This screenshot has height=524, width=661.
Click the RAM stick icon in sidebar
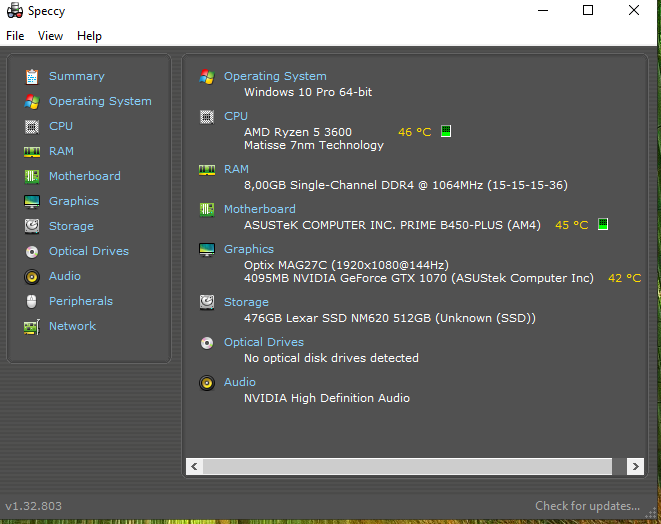[32, 152]
